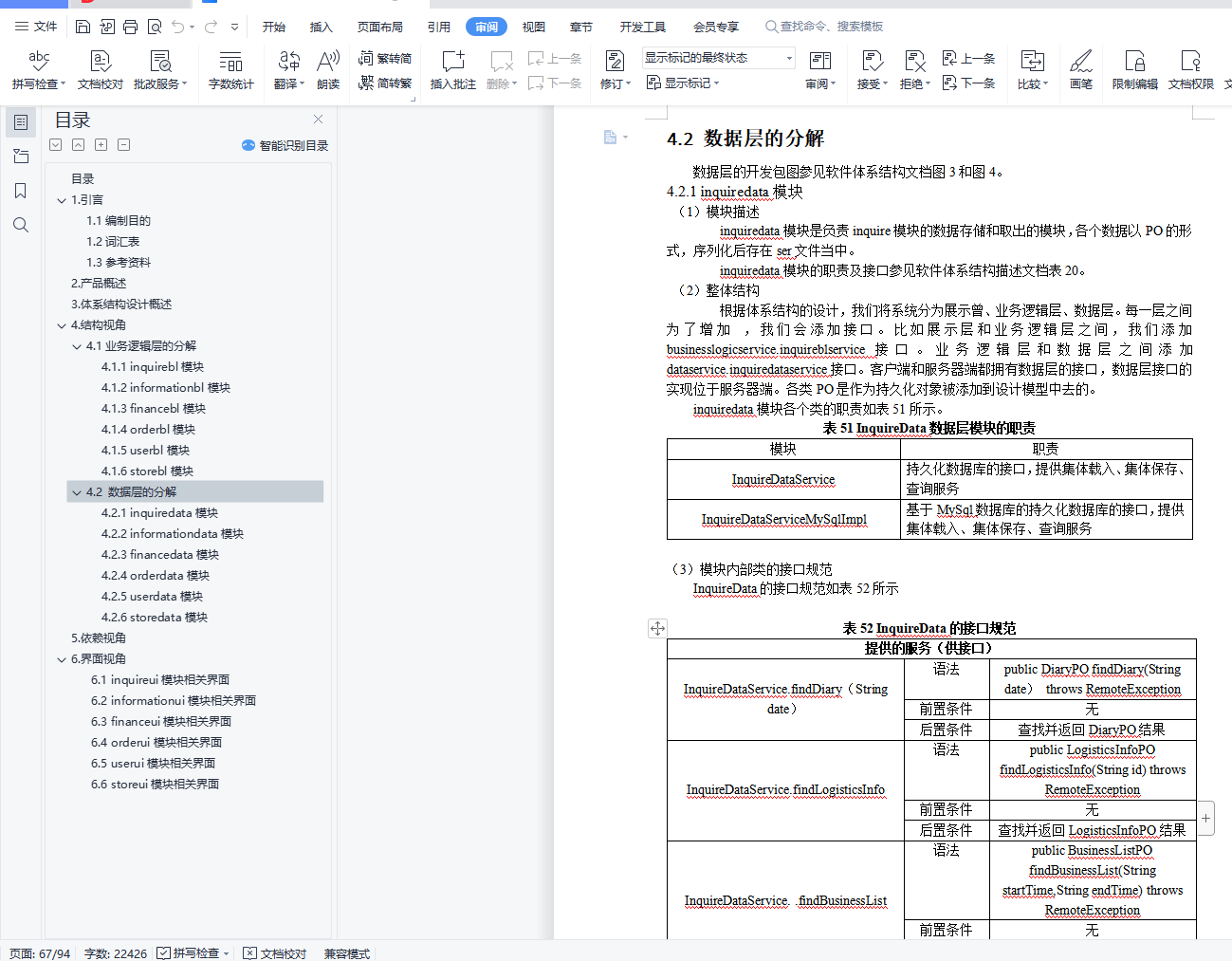1232x961 pixels.
Task: Open 文档权限 document permissions
Action: click(1190, 70)
